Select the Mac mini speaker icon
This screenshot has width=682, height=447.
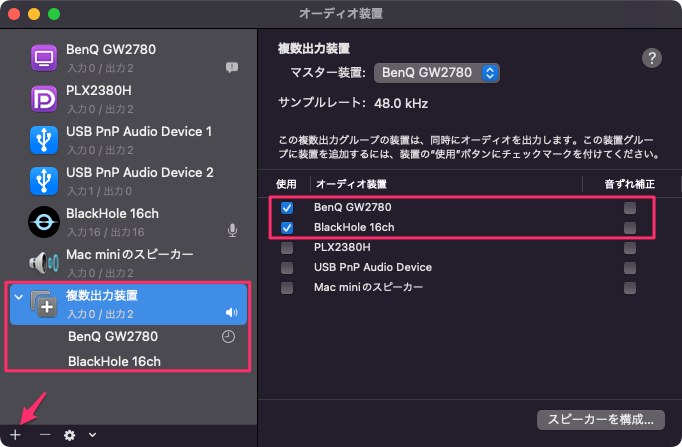pyautogui.click(x=44, y=263)
